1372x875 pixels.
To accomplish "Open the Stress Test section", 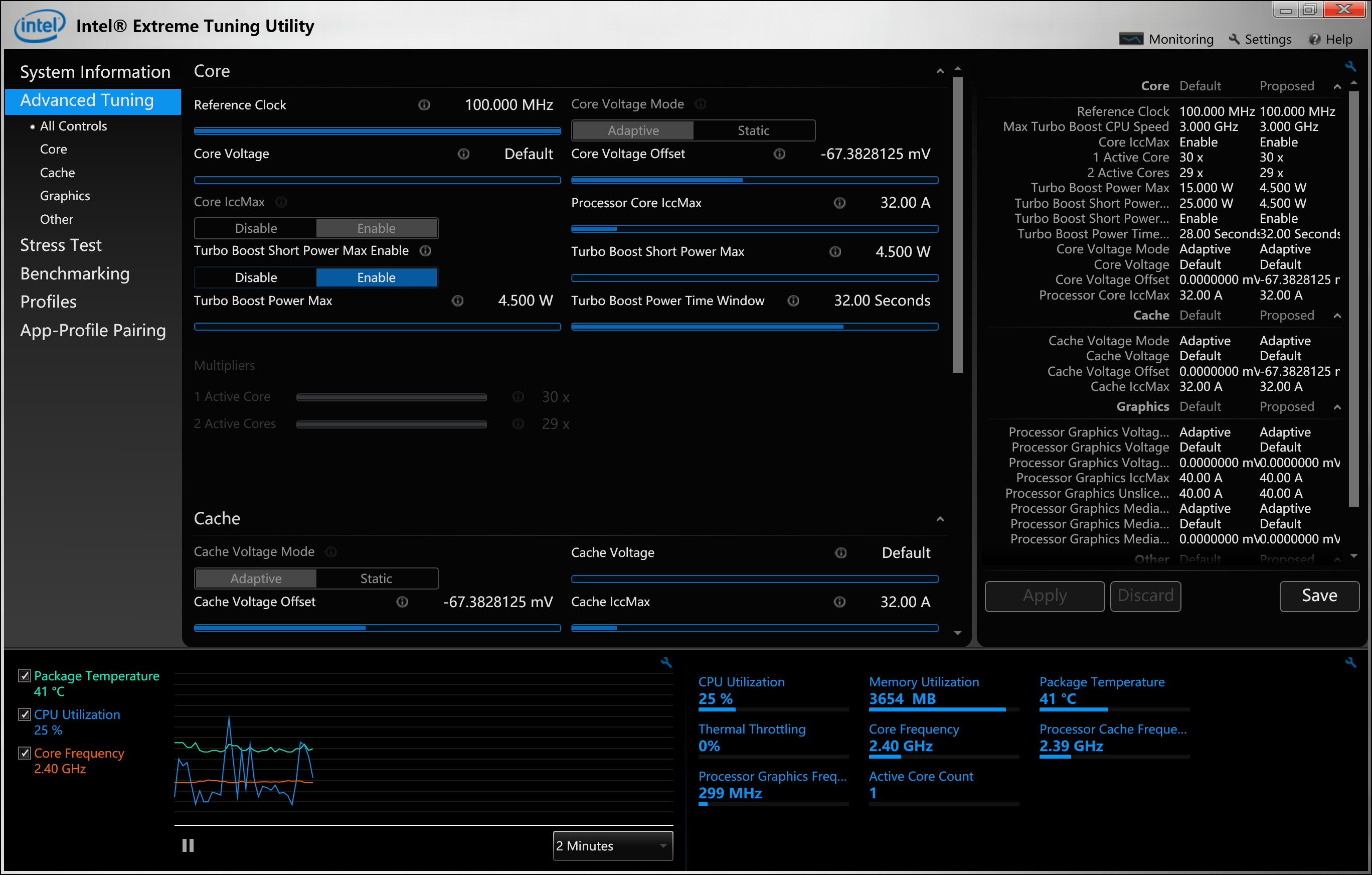I will [61, 245].
